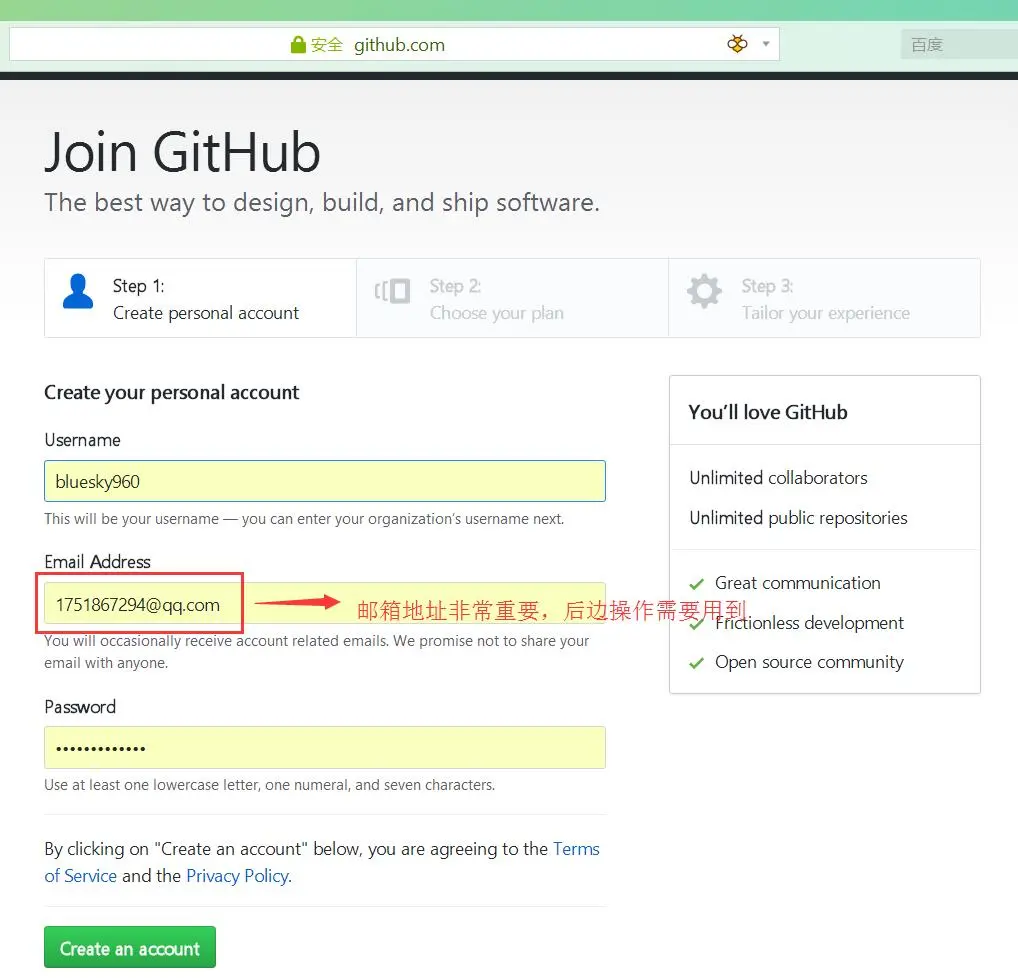Screen dimensions: 1018x978
Task: Click the You'll love GitHub heading
Action: (768, 412)
